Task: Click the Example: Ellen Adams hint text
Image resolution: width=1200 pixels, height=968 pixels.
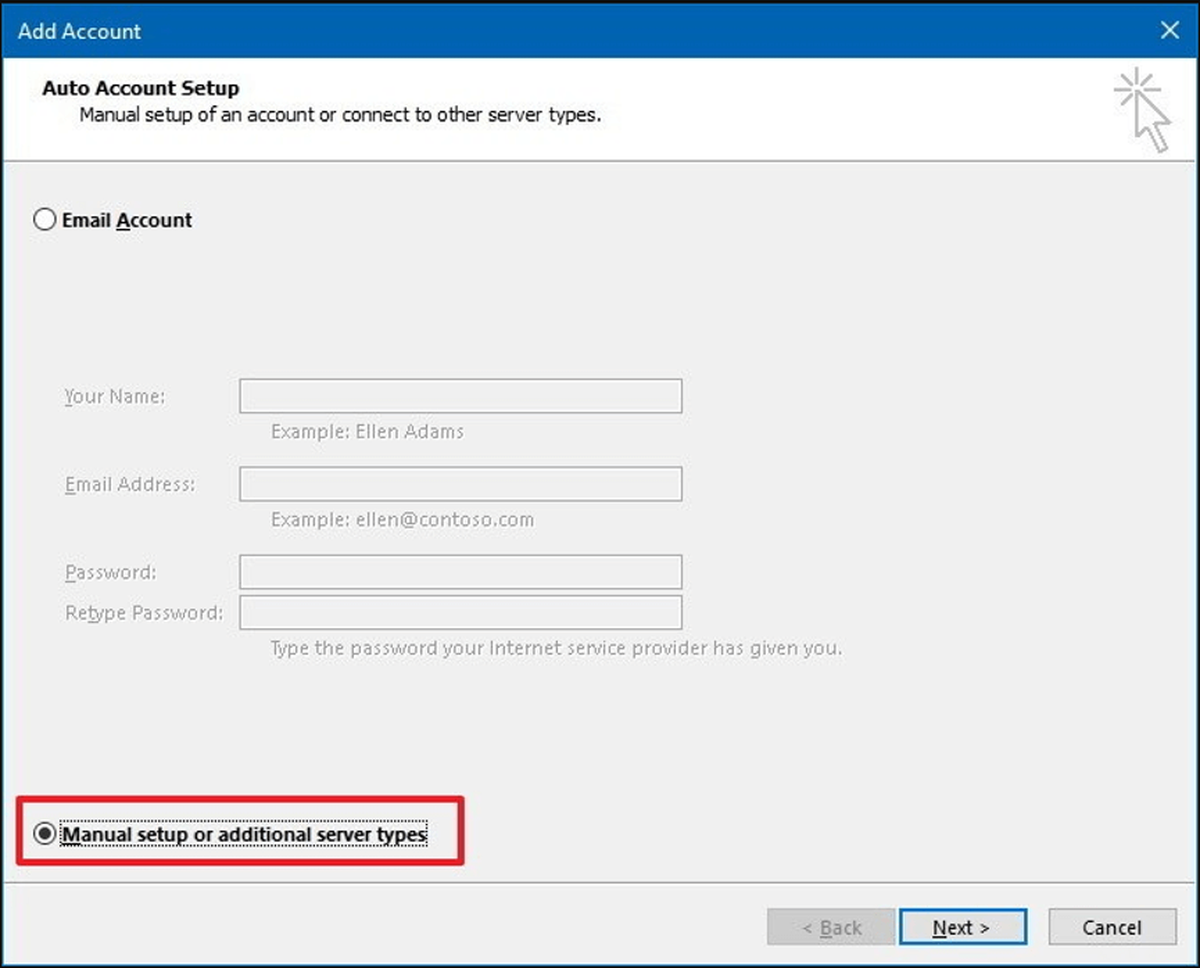Action: click(367, 432)
